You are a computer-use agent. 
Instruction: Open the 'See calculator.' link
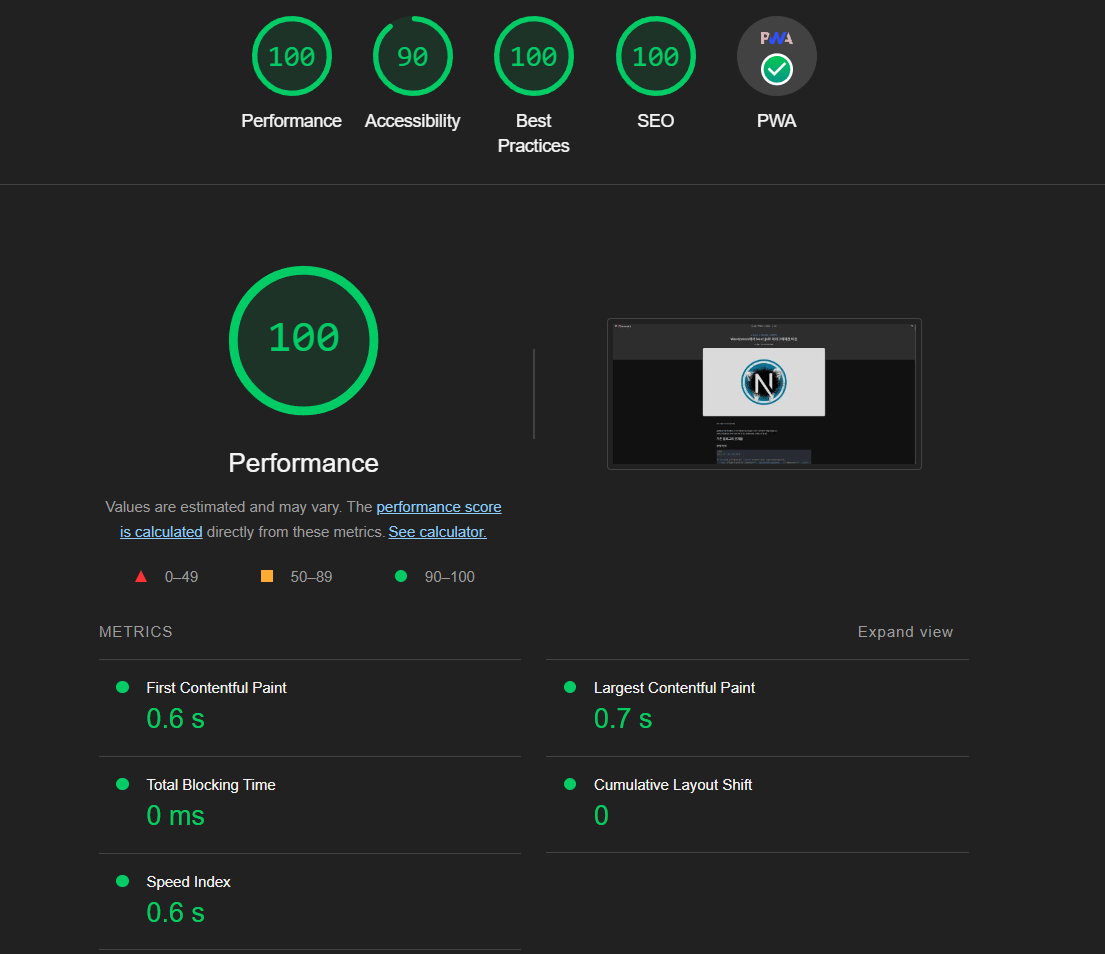(x=437, y=532)
